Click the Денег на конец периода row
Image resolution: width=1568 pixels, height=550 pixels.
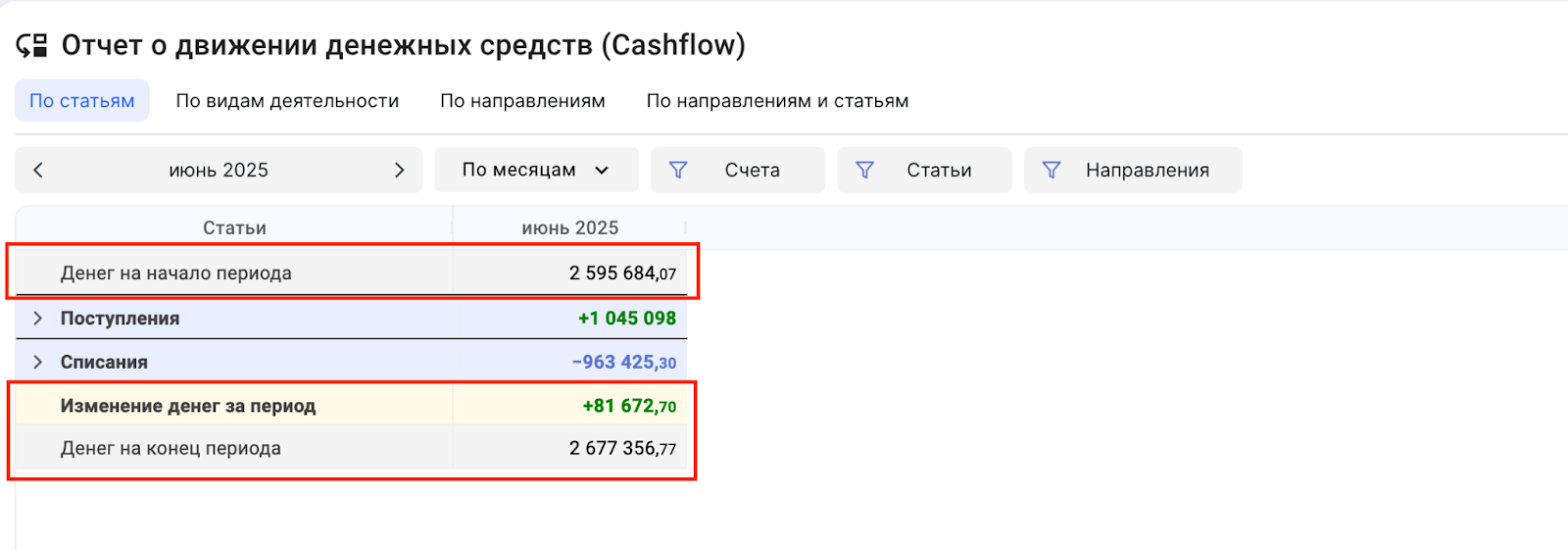[x=171, y=448]
